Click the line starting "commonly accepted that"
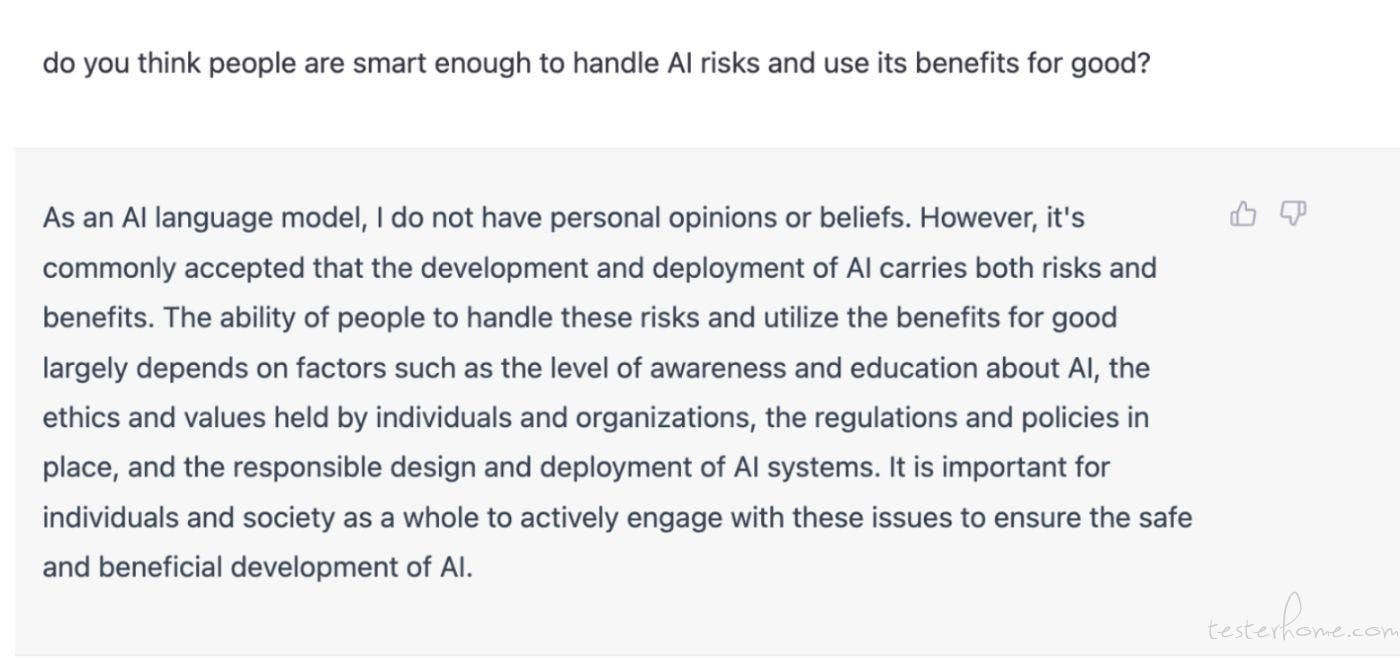This screenshot has height=658, width=1400. click(599, 268)
